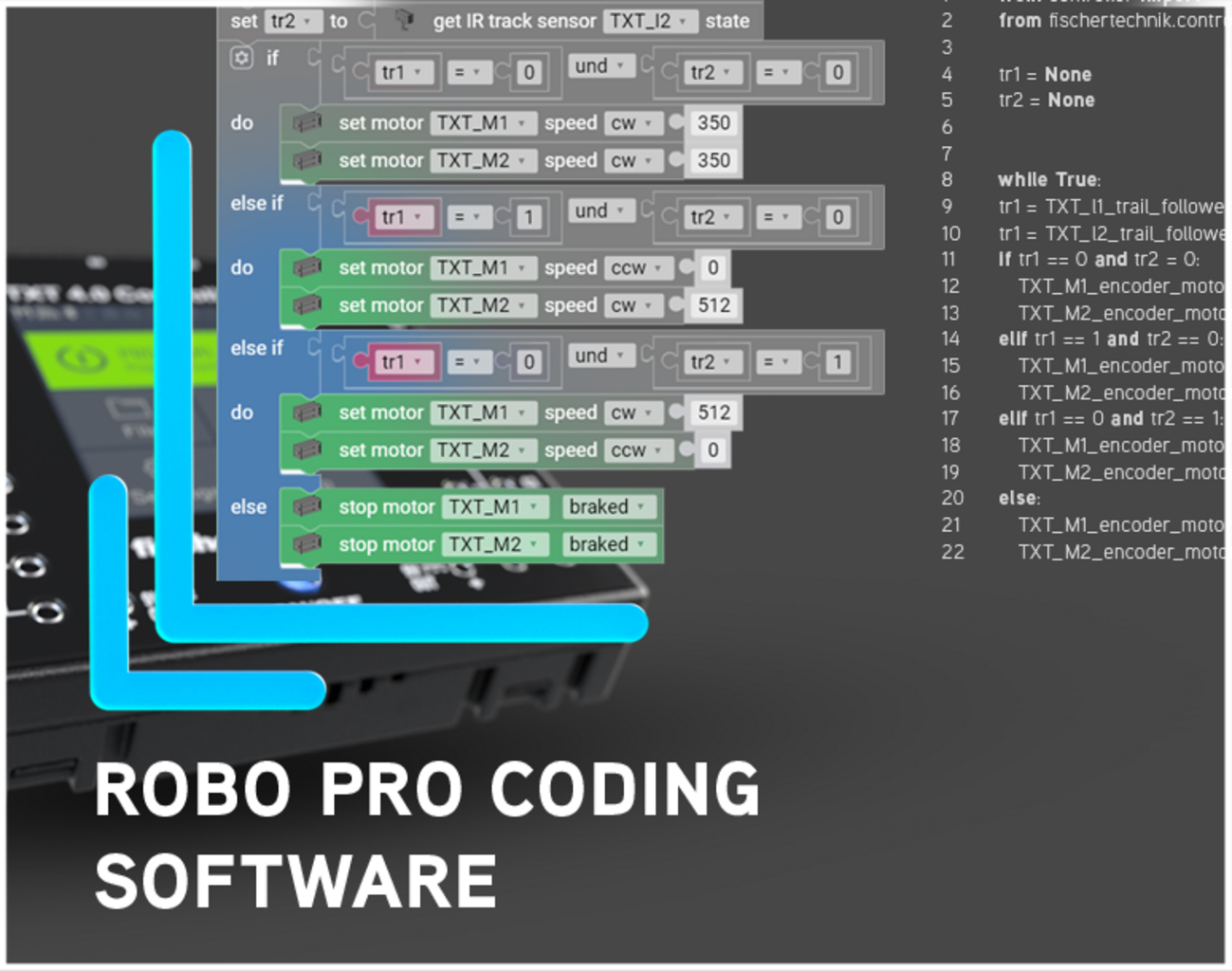Click the 350 speed value on TXT_M1 block

pos(713,123)
